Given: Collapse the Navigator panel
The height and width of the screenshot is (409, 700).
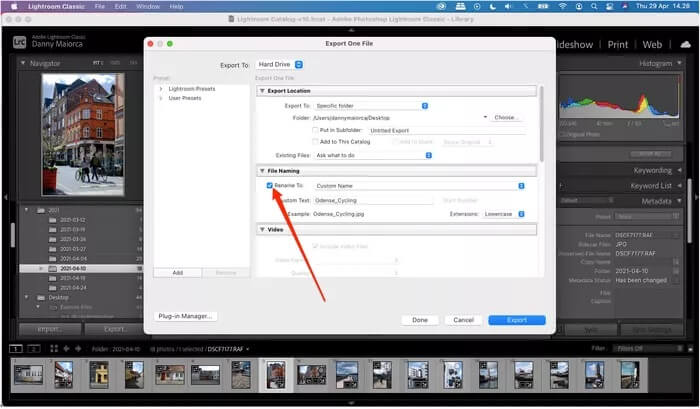Looking at the screenshot, I should click(x=23, y=63).
